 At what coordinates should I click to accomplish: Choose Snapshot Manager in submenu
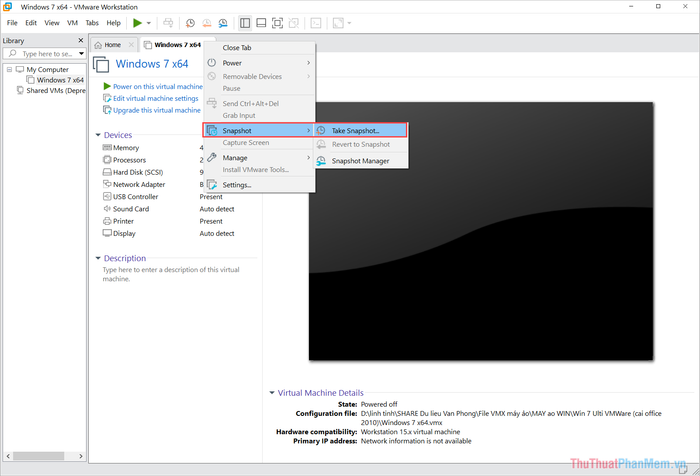(361, 161)
